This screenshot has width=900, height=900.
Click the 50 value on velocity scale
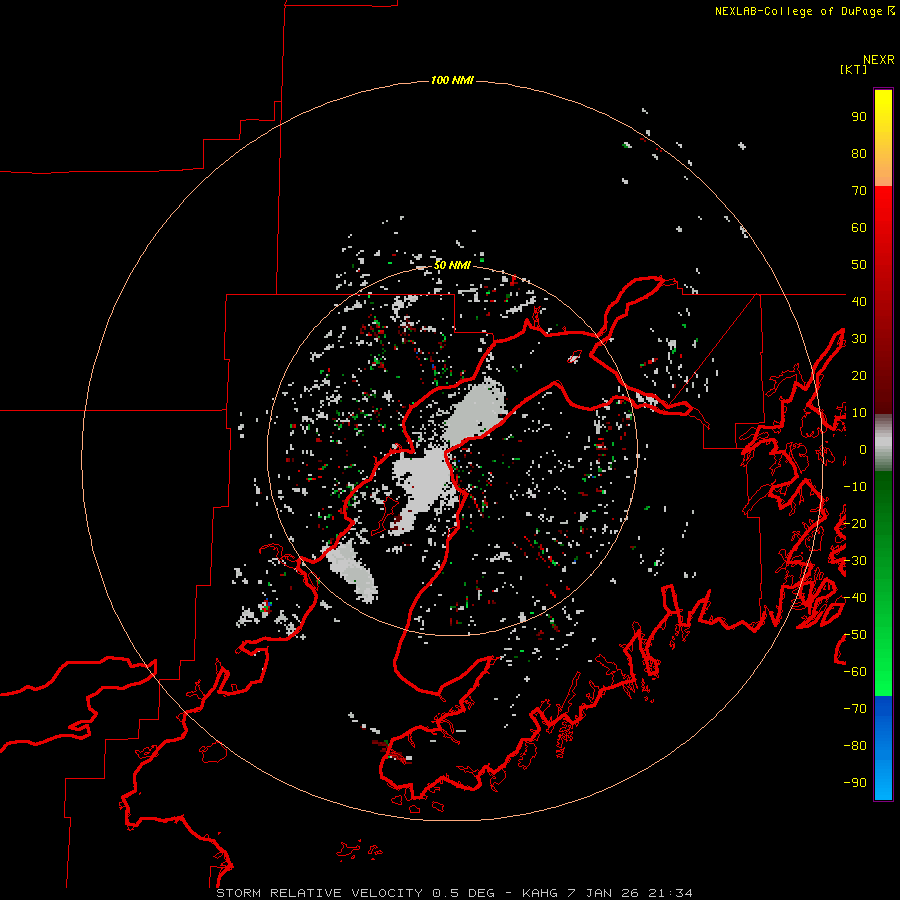[x=859, y=265]
